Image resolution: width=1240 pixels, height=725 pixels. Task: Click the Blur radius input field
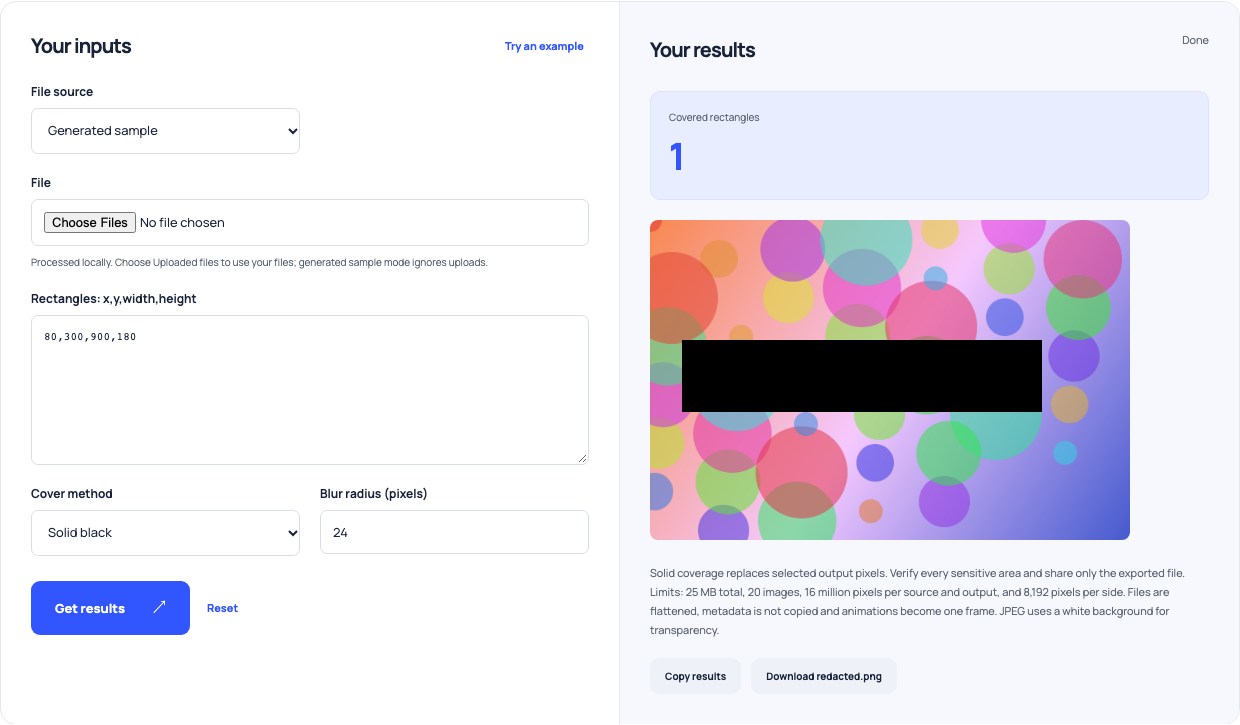(x=454, y=533)
